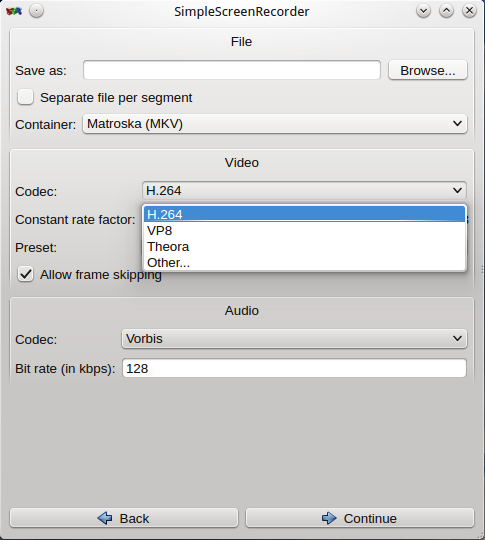
Task: Close the SimpleScreenRecorder window
Action: point(469,11)
